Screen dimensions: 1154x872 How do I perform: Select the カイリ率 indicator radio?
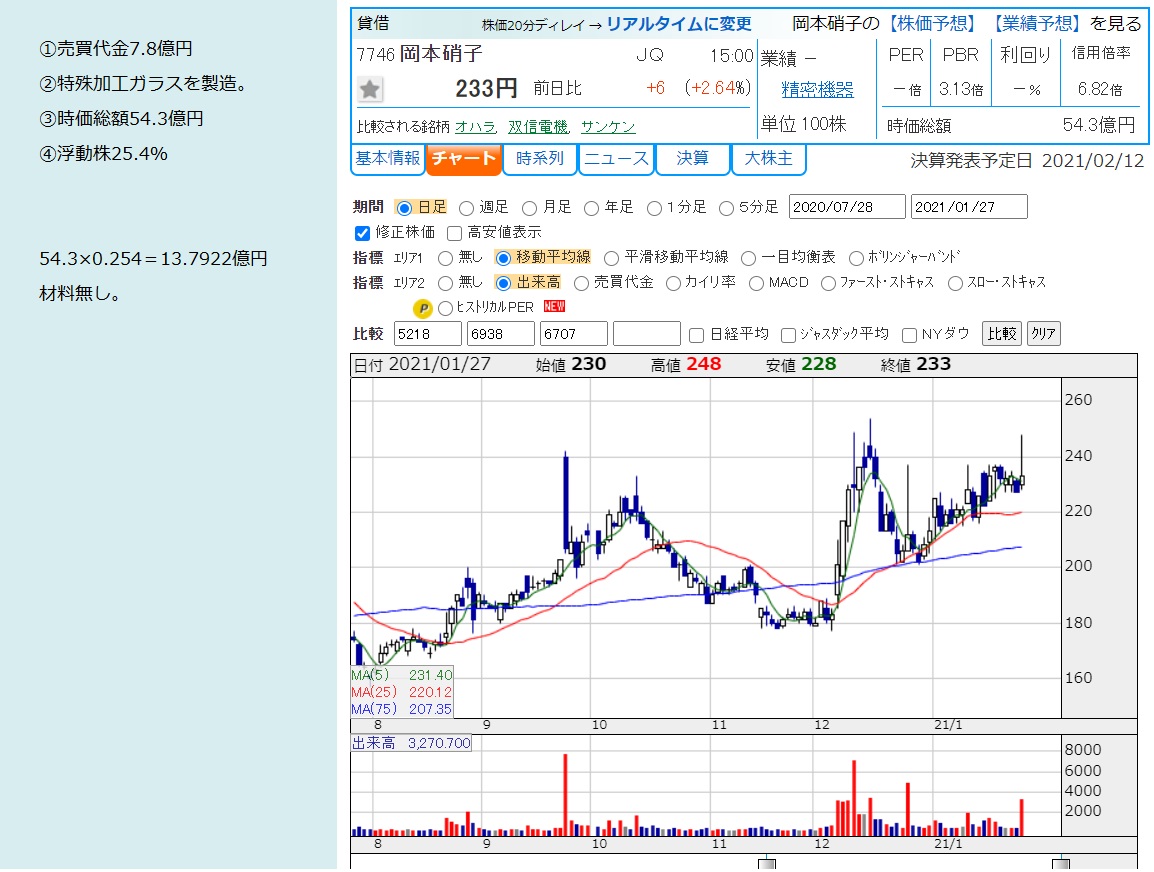[673, 283]
